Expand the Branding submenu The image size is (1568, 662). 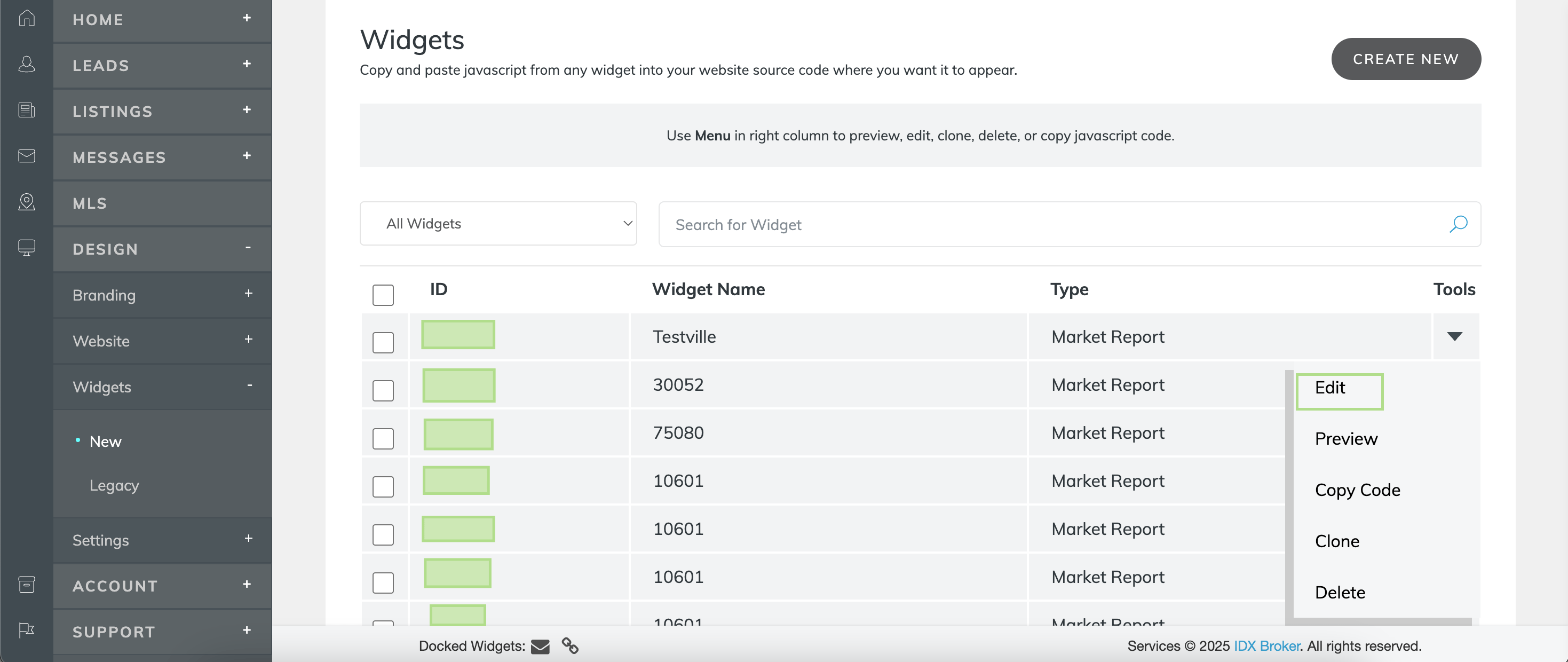coord(248,294)
